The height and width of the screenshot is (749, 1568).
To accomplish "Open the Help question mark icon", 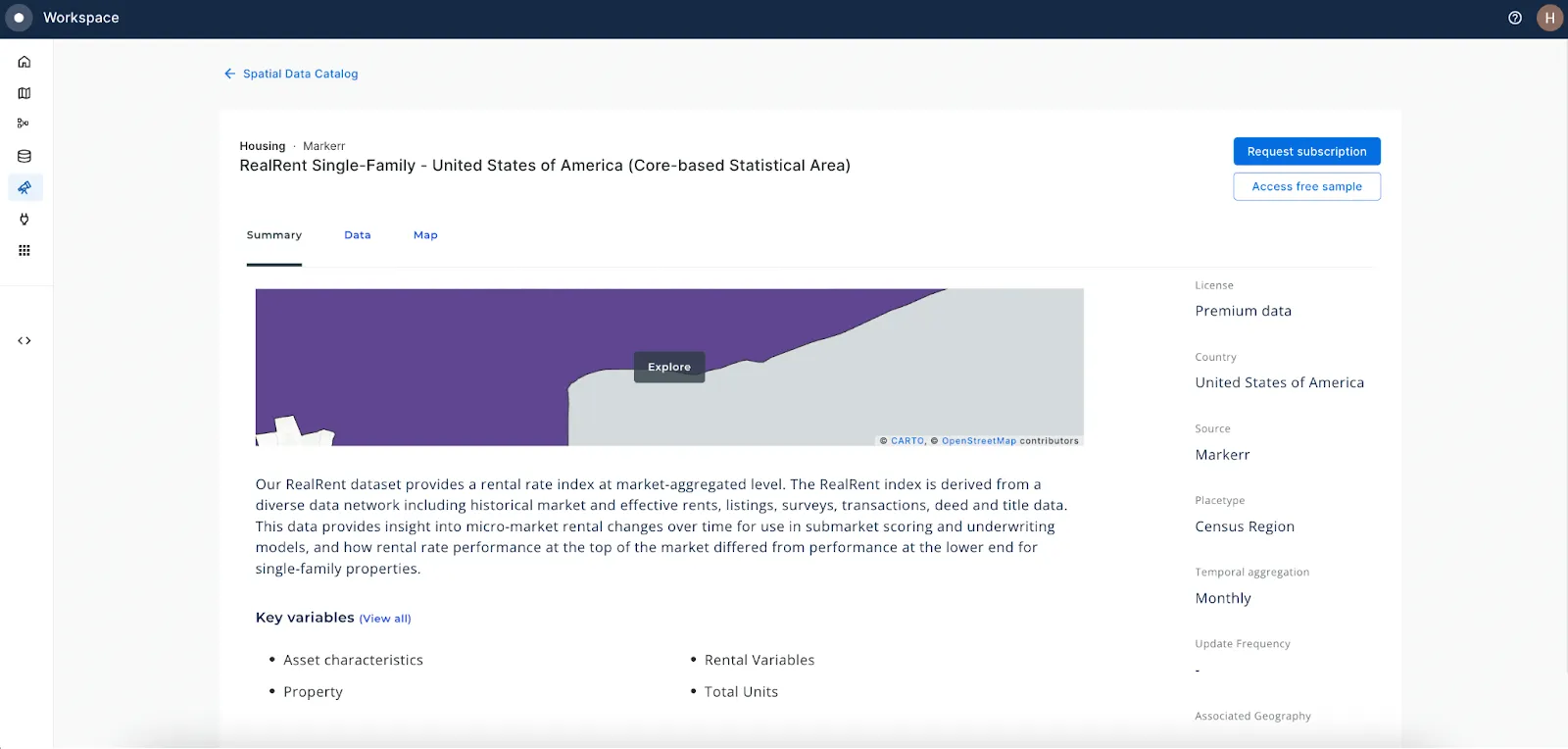I will pos(1515,17).
